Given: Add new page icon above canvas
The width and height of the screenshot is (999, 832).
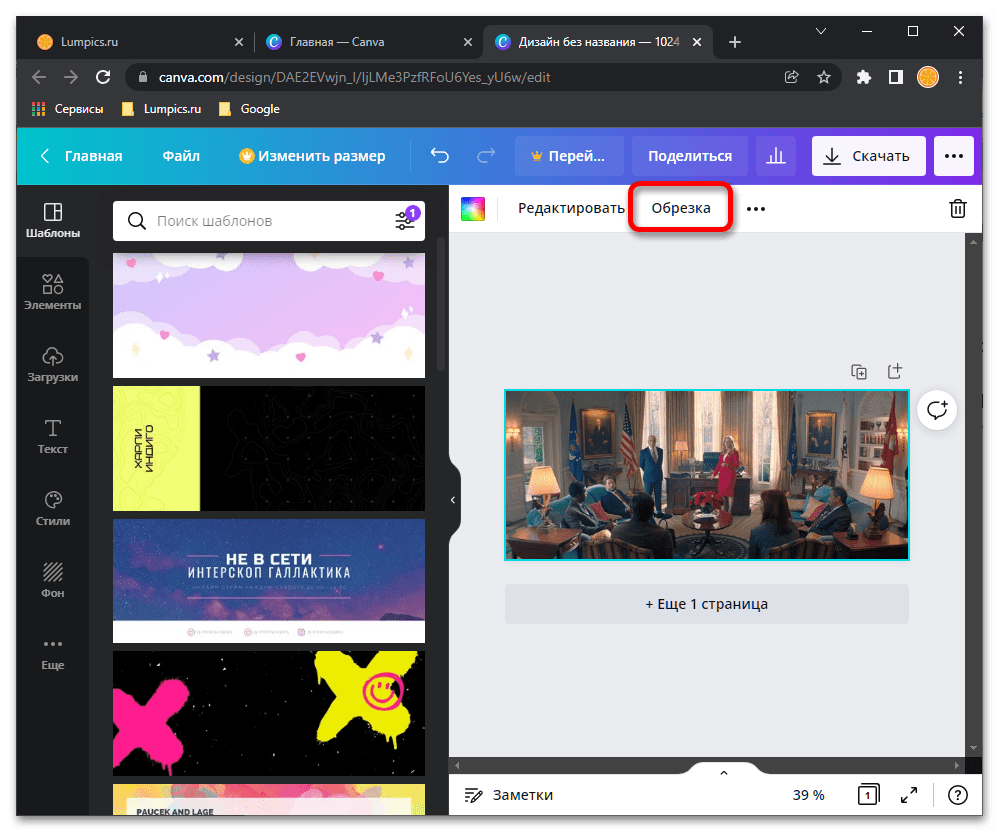Looking at the screenshot, I should pyautogui.click(x=895, y=371).
